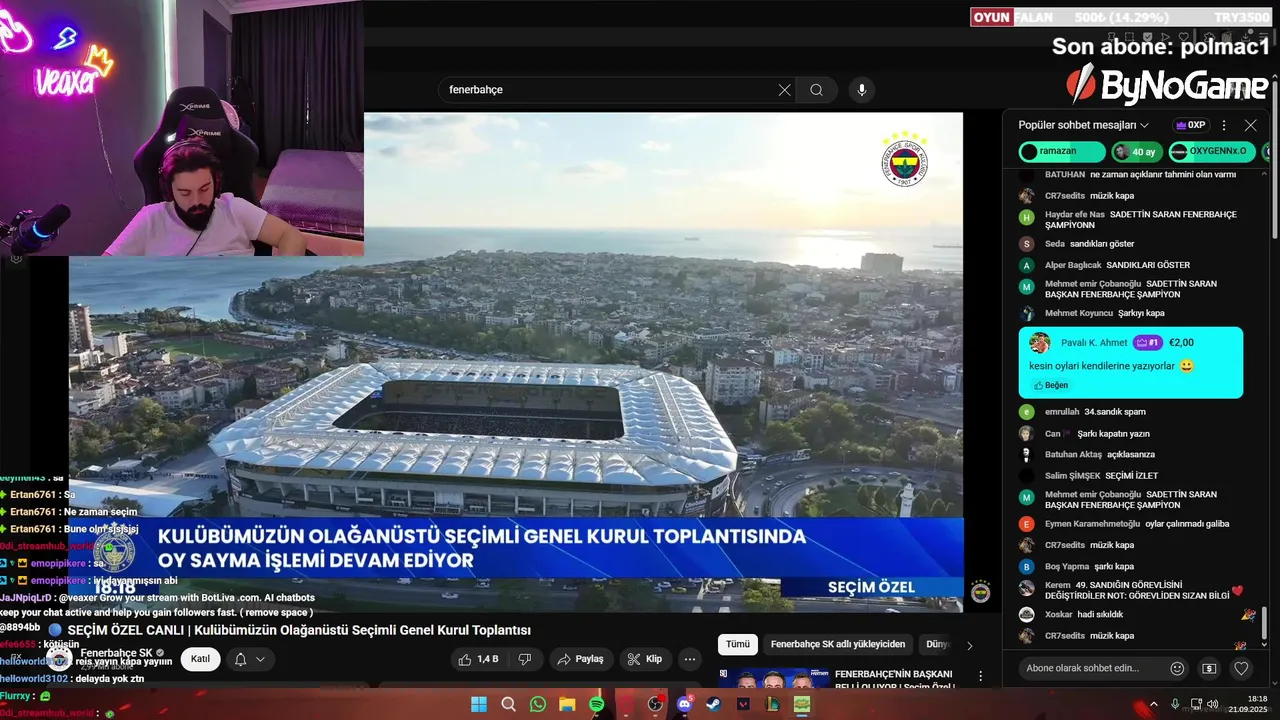Screen dimensions: 1280x720
Task: Open Windows taskbar search
Action: [x=508, y=704]
